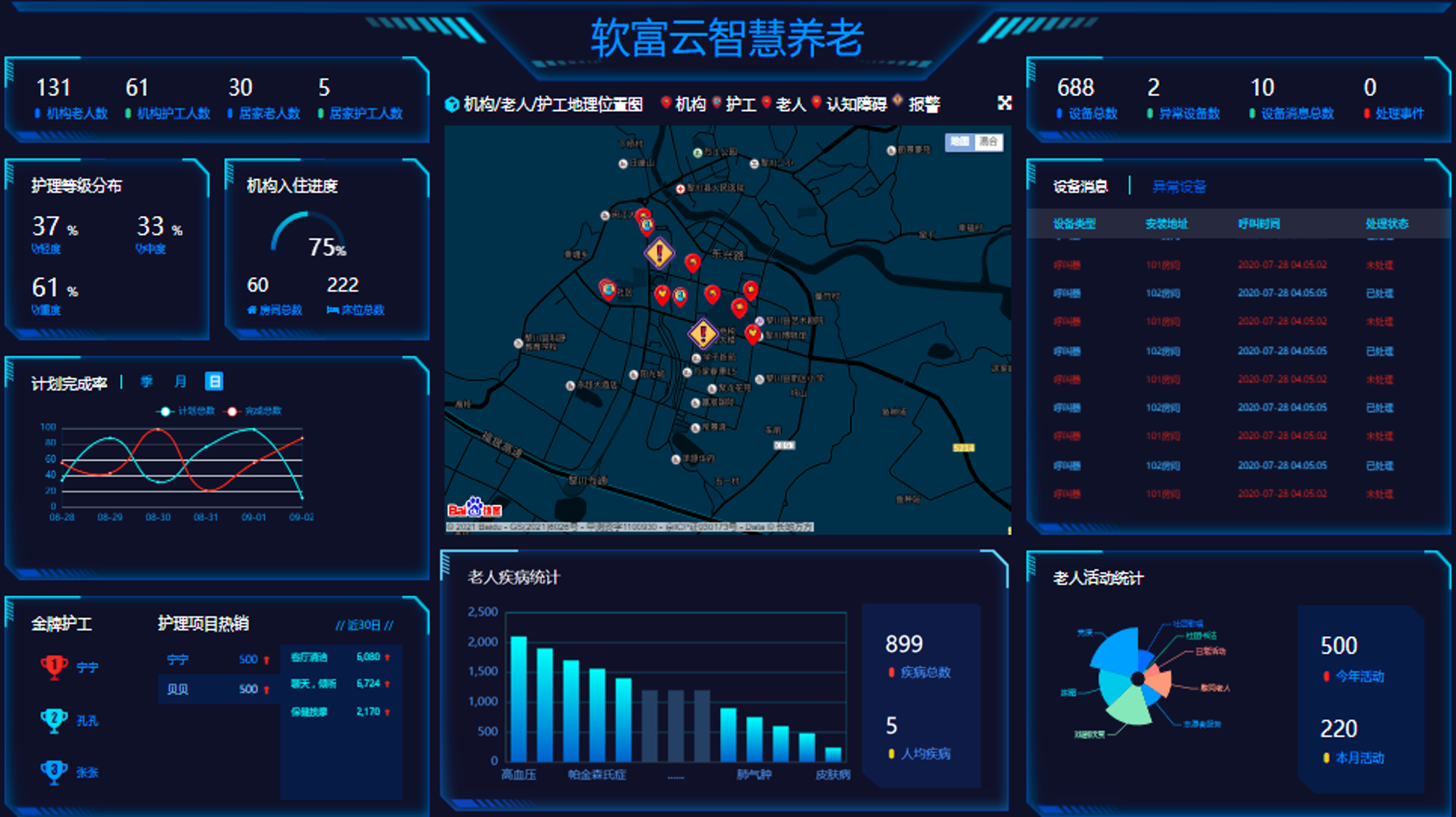Show plan completion by 月
1456x817 pixels.
coord(180,382)
